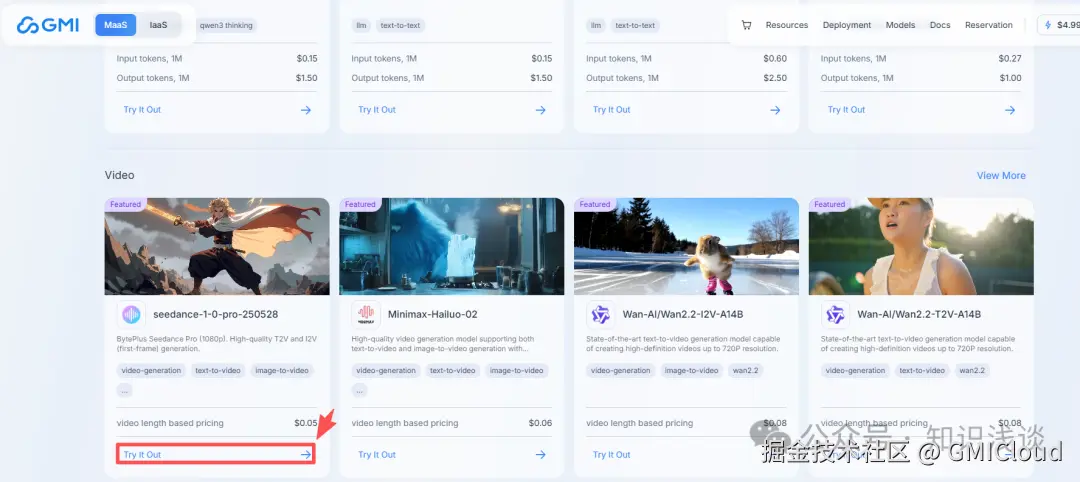Open Wan2.2-I2V skating rabbit thumbnail
The width and height of the screenshot is (1080, 482).
pyautogui.click(x=686, y=247)
